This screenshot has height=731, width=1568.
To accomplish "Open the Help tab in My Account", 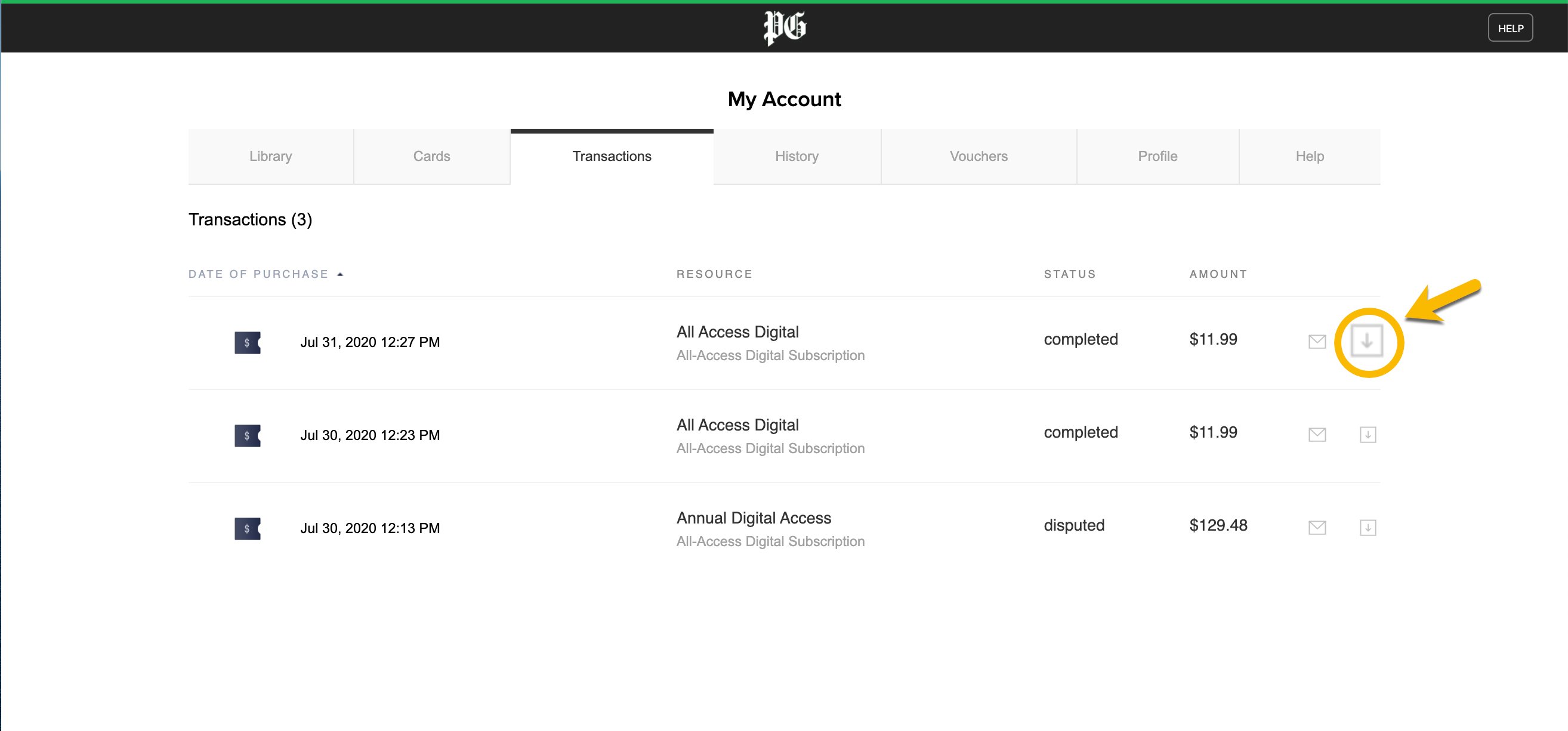I will (1309, 156).
